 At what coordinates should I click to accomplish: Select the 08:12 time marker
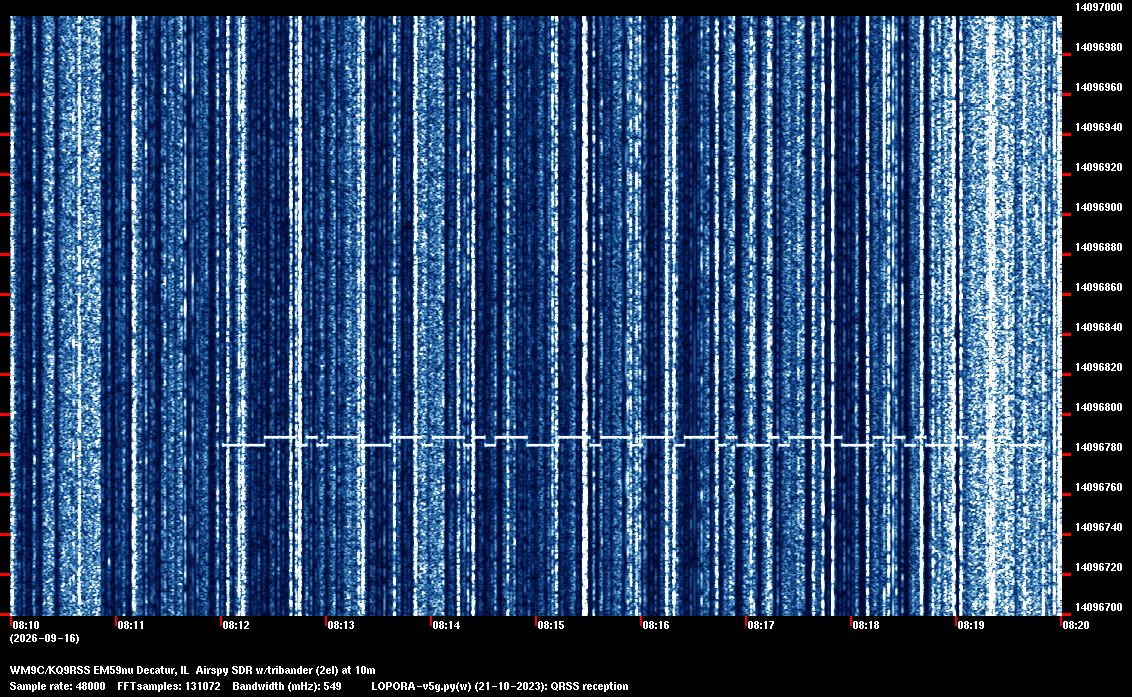point(235,625)
